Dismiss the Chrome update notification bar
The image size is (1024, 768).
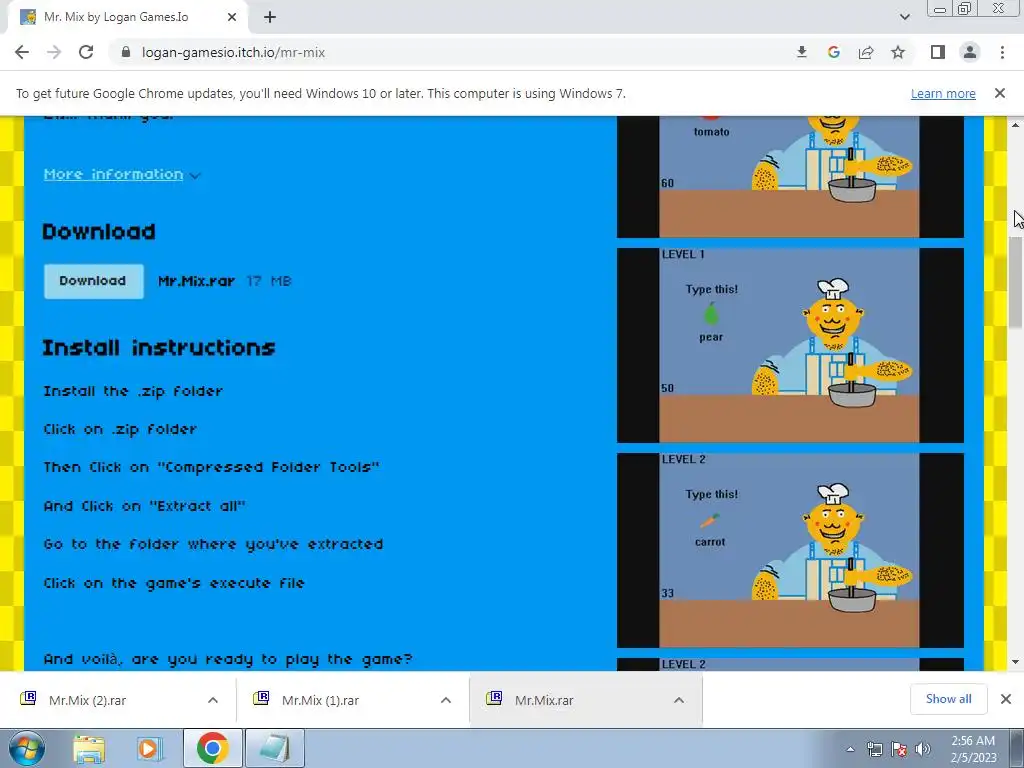pyautogui.click(x=1000, y=93)
